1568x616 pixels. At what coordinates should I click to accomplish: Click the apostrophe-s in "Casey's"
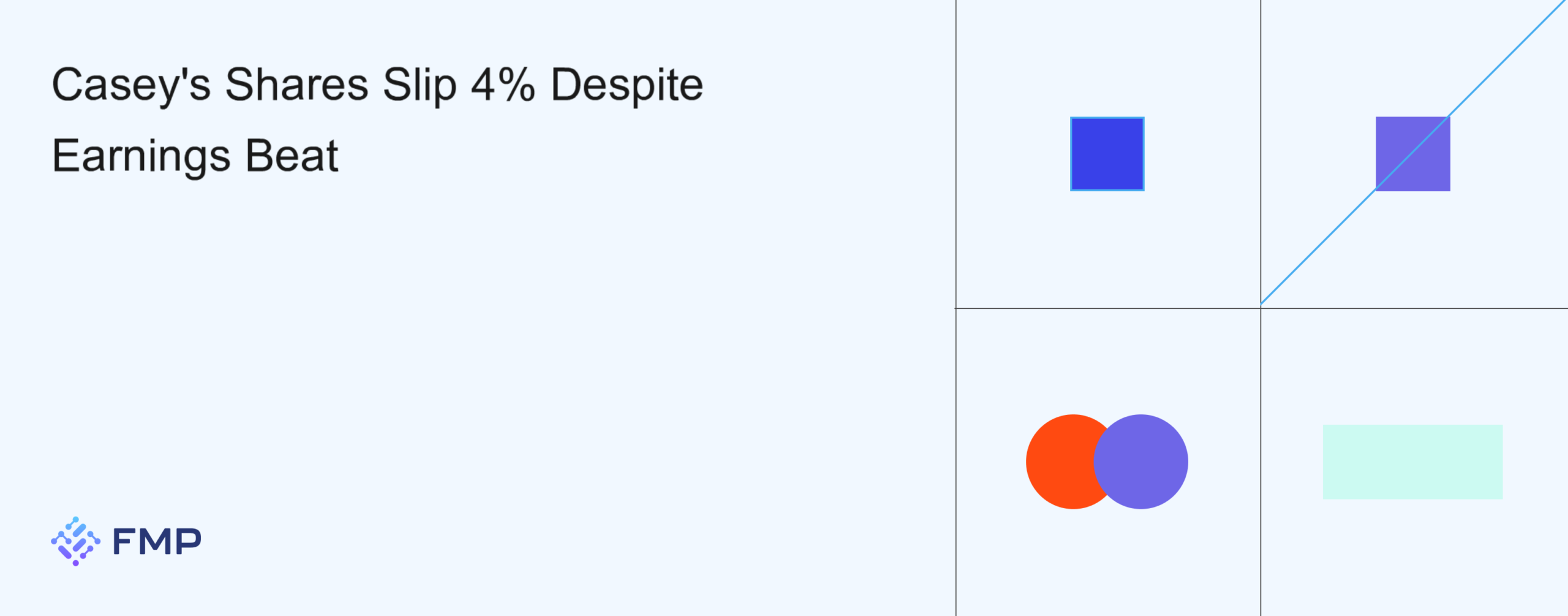pyautogui.click(x=197, y=85)
